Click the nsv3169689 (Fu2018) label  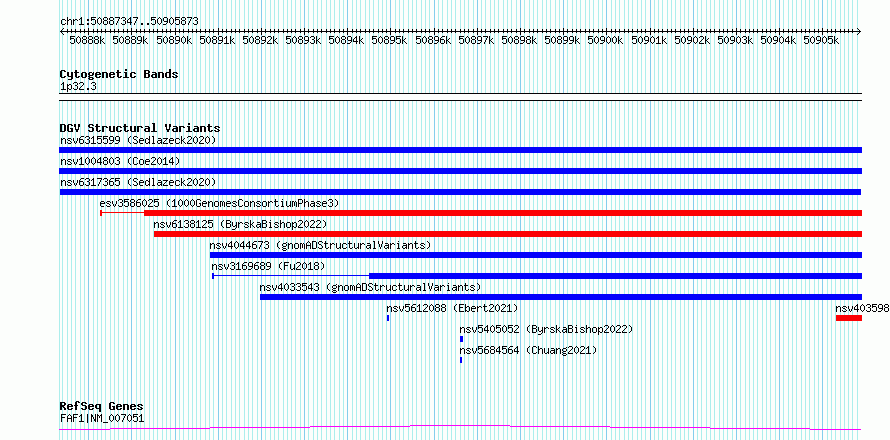268,266
